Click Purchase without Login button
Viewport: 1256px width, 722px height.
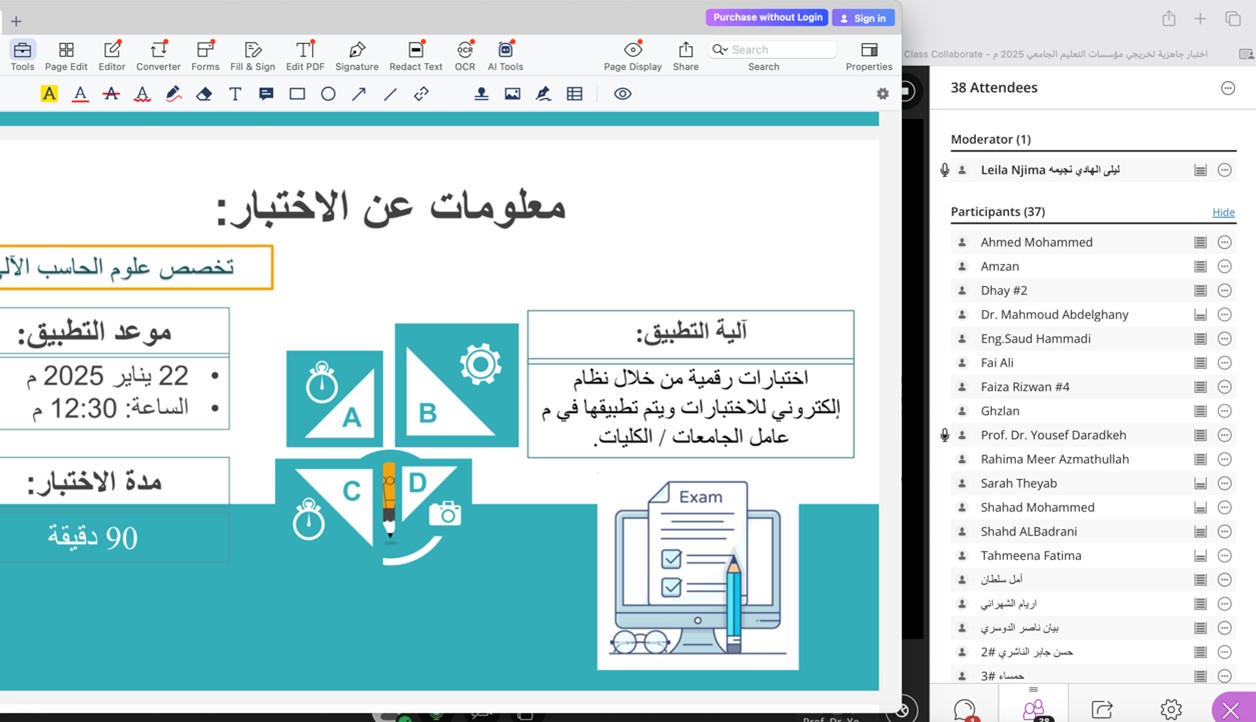pos(767,18)
